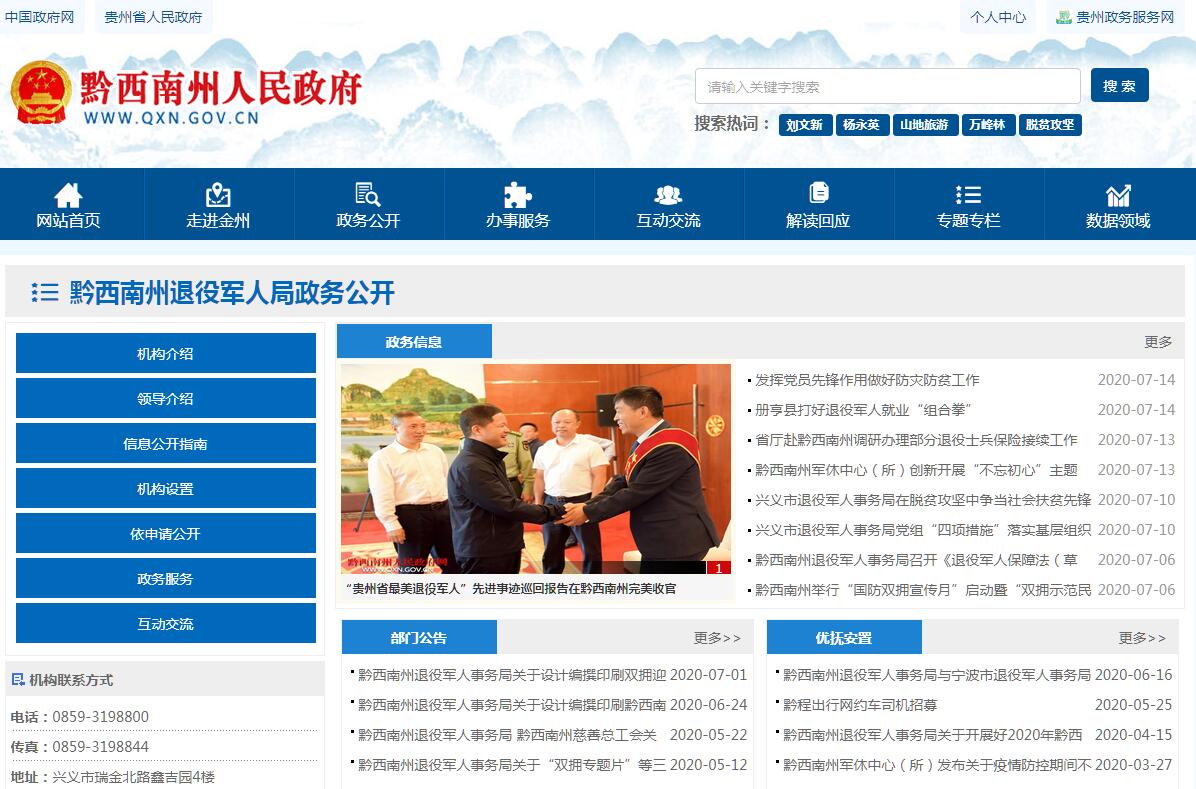Click the 贵州政务服务网 icon
This screenshot has width=1196, height=789.
click(x=1063, y=17)
